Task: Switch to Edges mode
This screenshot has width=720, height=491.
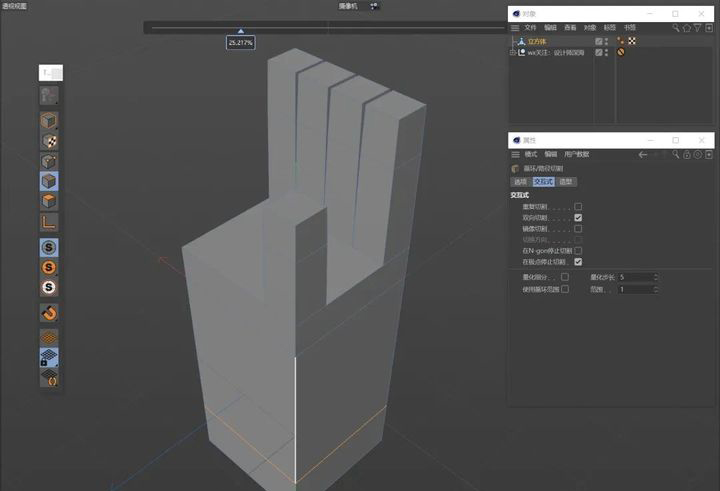Action: click(49, 181)
